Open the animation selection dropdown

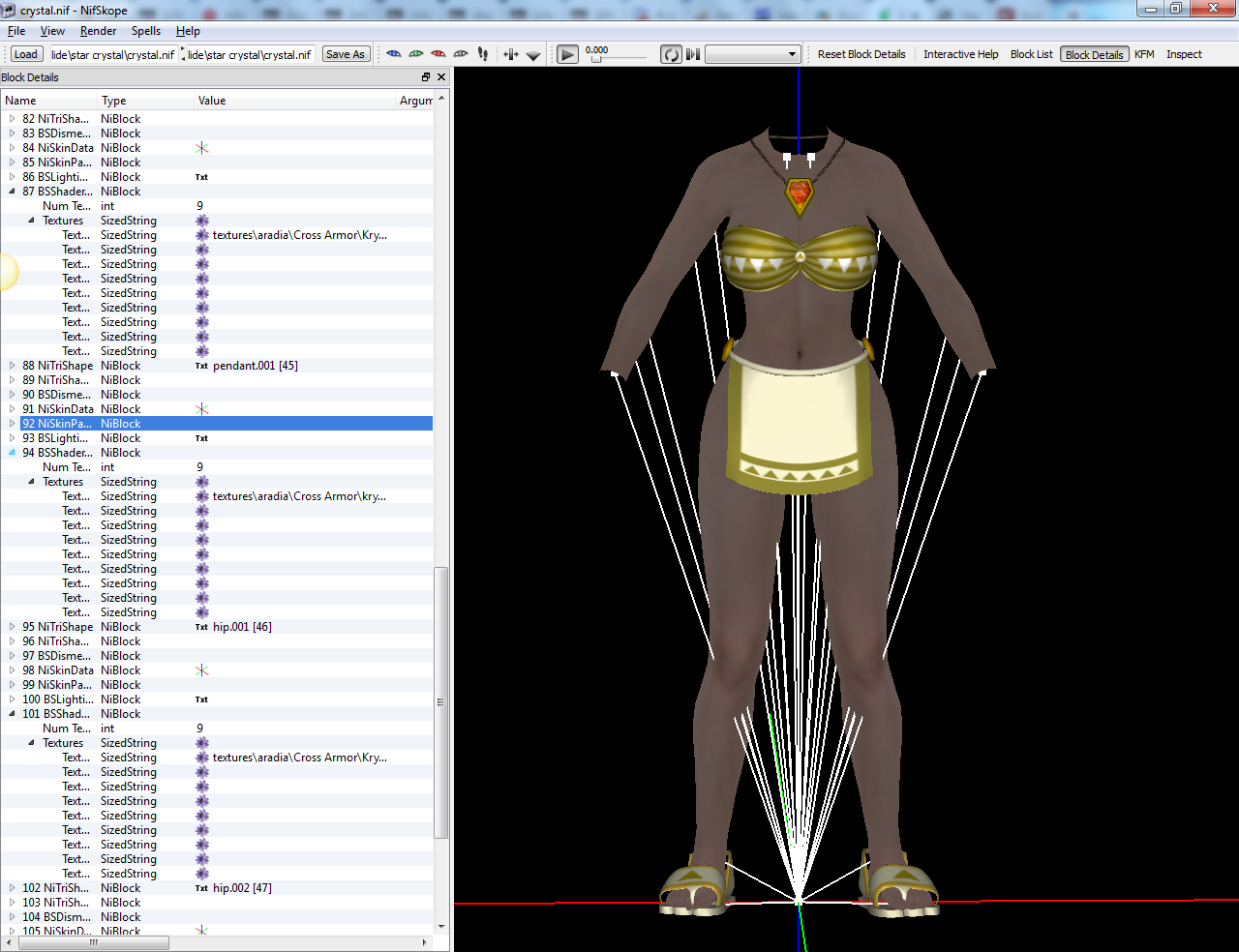tap(752, 54)
